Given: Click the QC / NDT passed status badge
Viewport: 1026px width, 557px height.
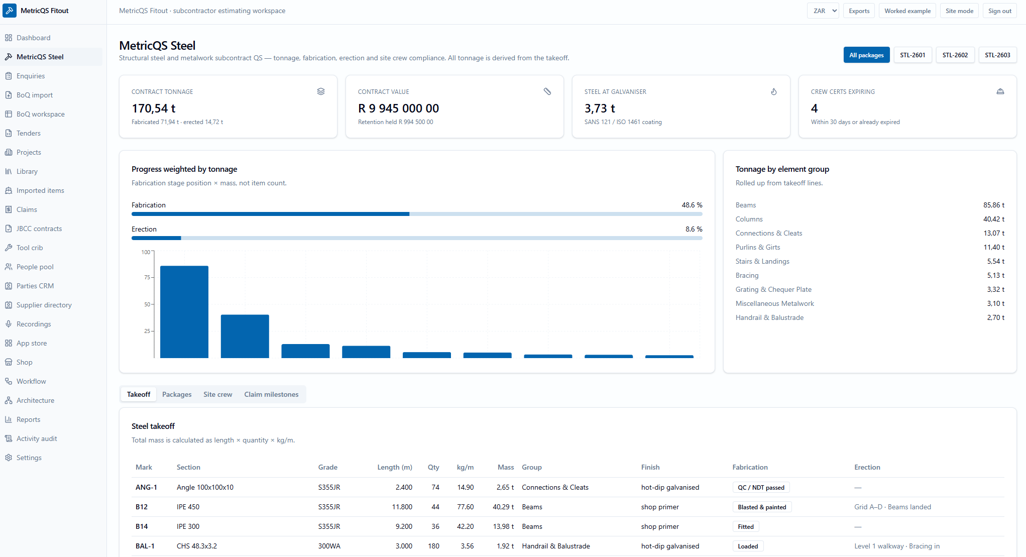Looking at the screenshot, I should tap(761, 488).
